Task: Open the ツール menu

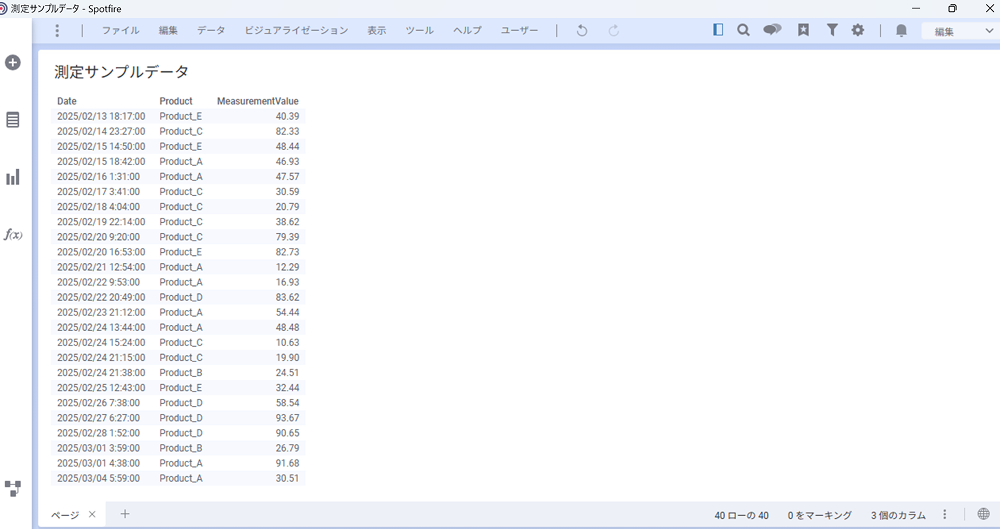Action: click(420, 31)
